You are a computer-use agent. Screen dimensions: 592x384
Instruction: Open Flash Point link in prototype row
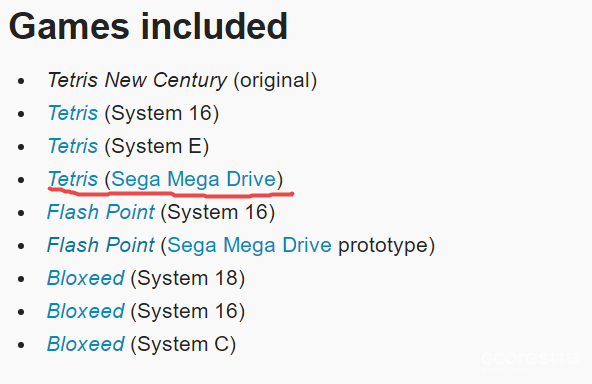[100, 245]
